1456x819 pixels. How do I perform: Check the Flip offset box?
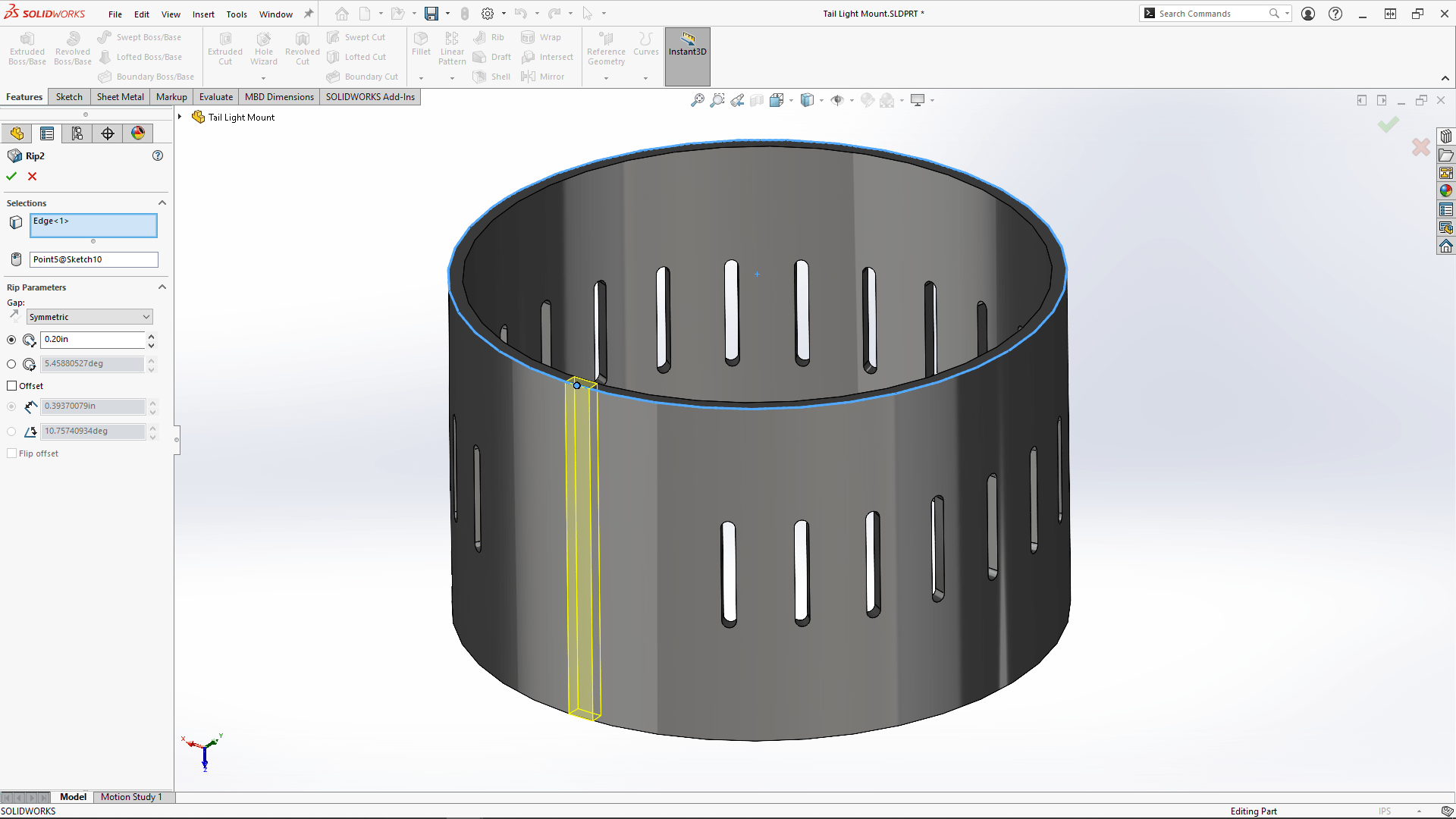(12, 453)
